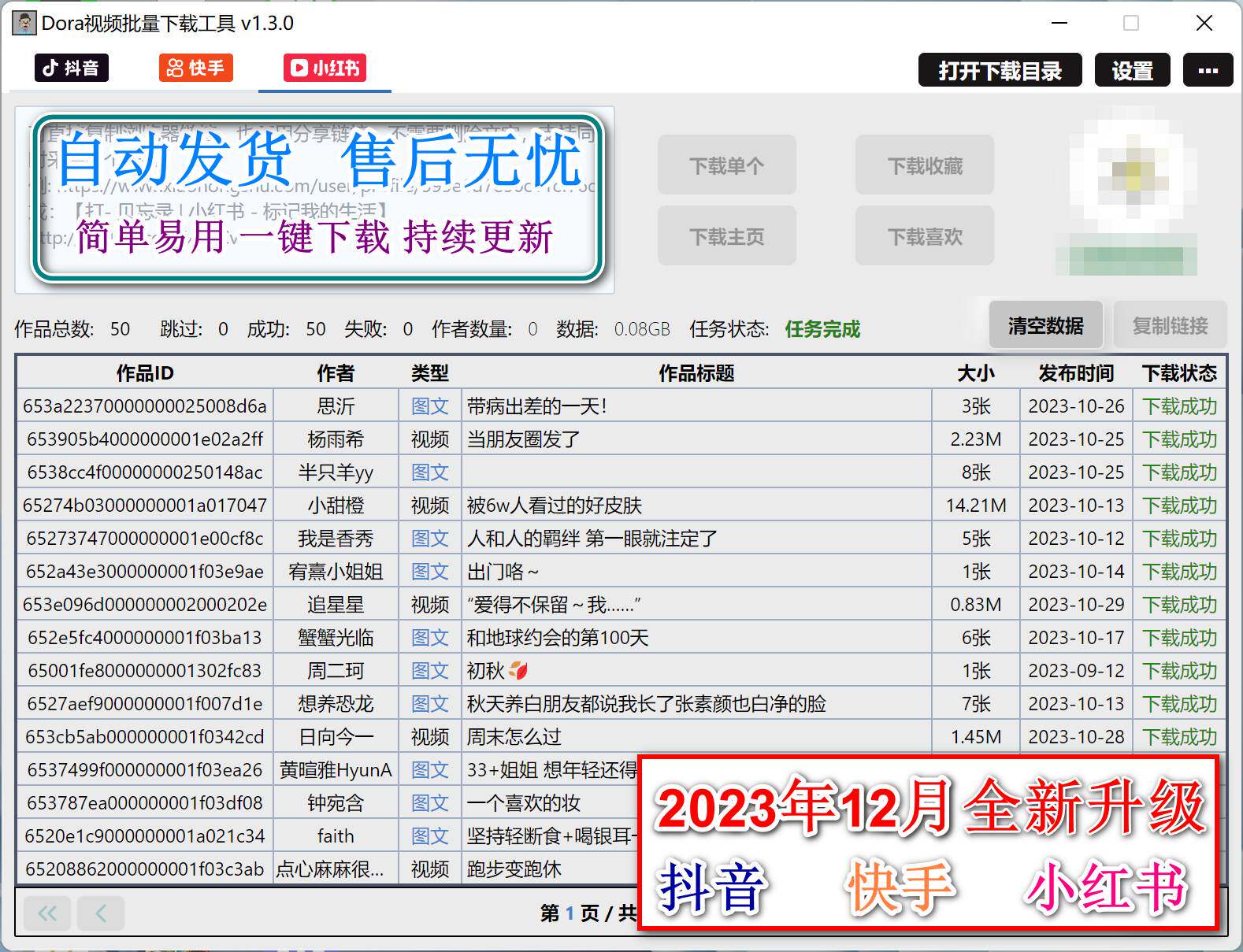Sort by 作品ID column header
The width and height of the screenshot is (1243, 952).
click(145, 373)
